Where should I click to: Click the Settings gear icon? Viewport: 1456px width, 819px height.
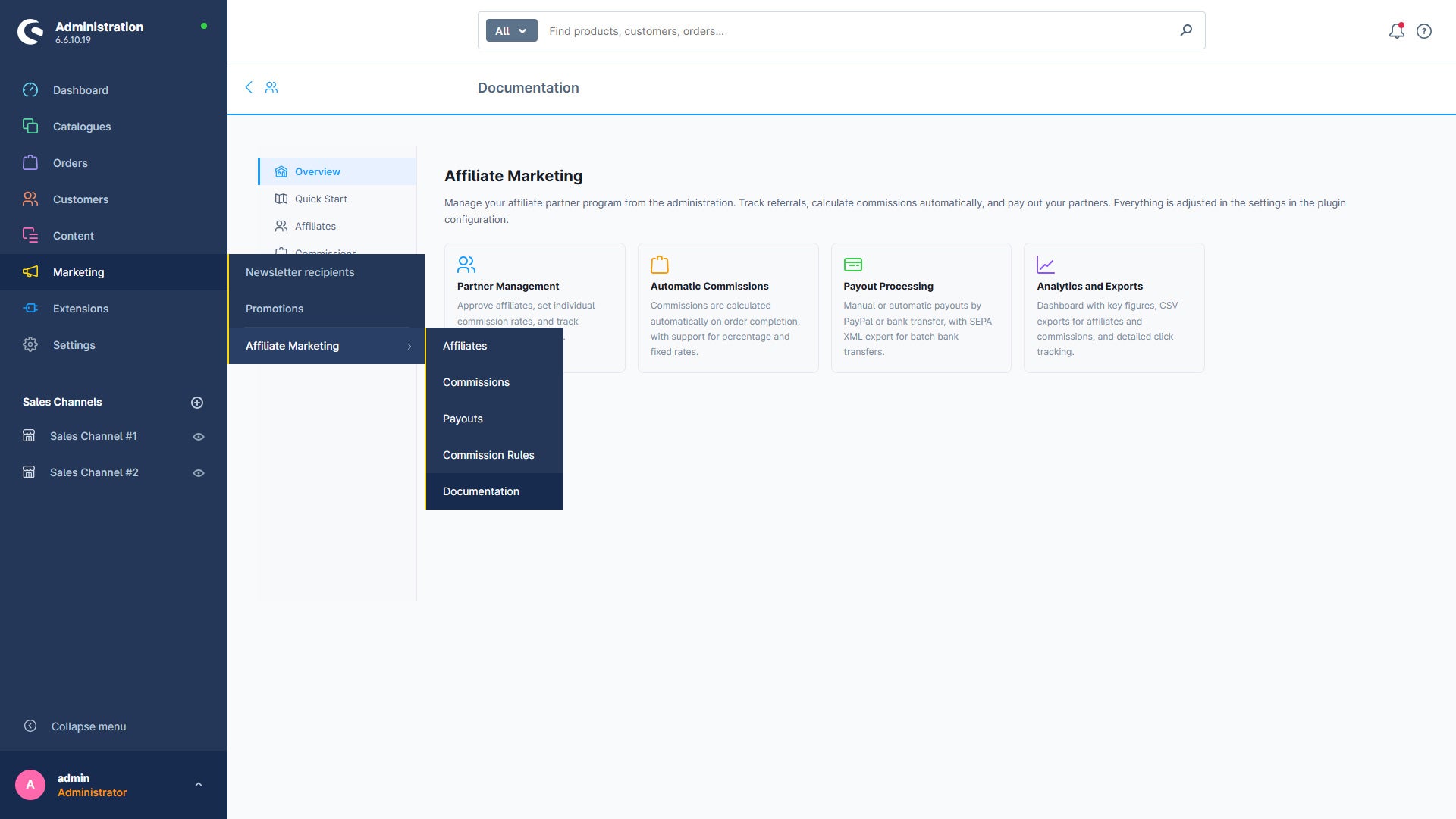[x=30, y=345]
